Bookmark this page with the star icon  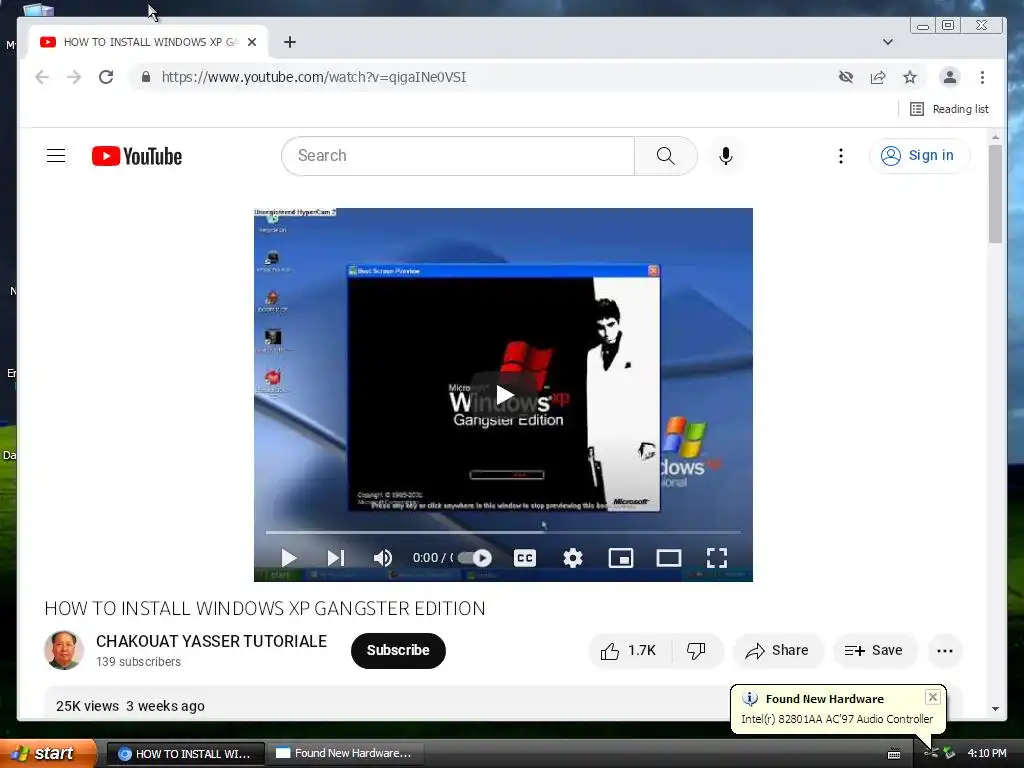(x=910, y=77)
